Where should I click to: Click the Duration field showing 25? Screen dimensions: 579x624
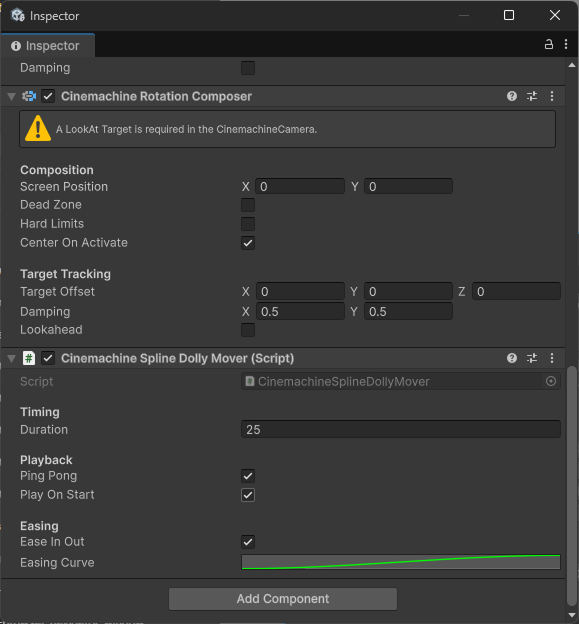401,429
